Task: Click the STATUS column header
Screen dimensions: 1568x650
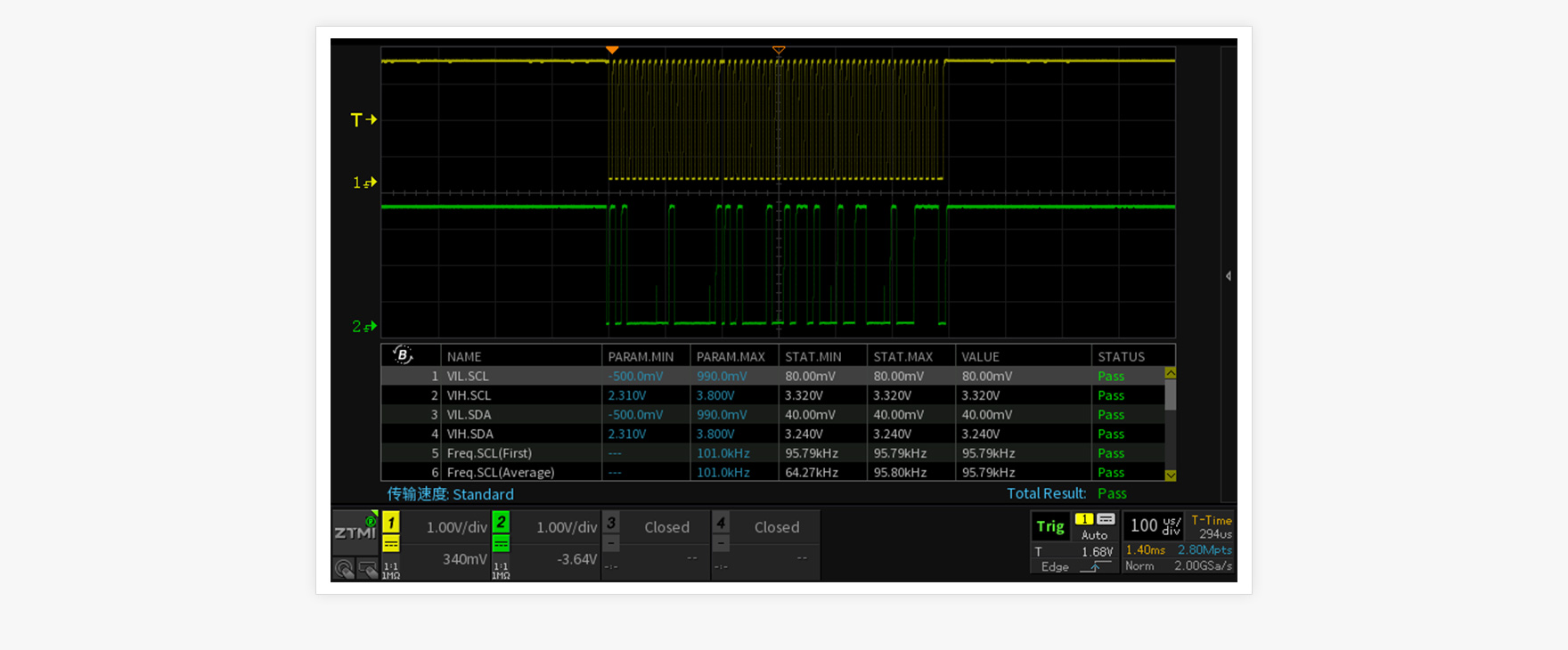Action: click(x=1121, y=356)
